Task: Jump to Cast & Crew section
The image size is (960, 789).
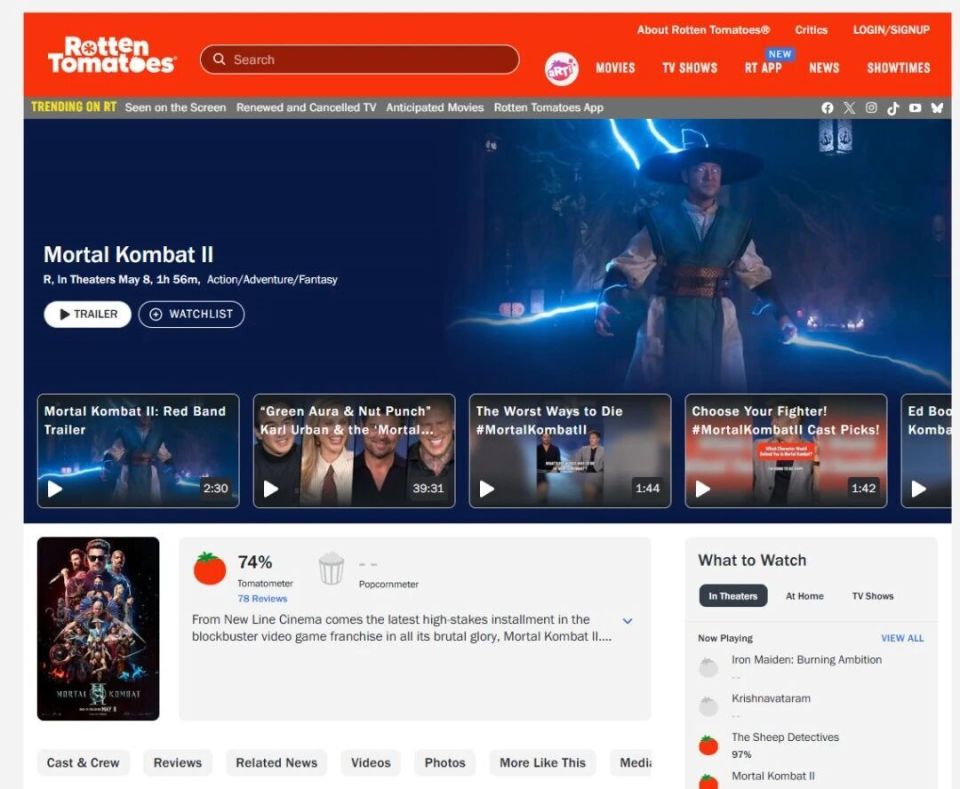Action: coord(83,763)
